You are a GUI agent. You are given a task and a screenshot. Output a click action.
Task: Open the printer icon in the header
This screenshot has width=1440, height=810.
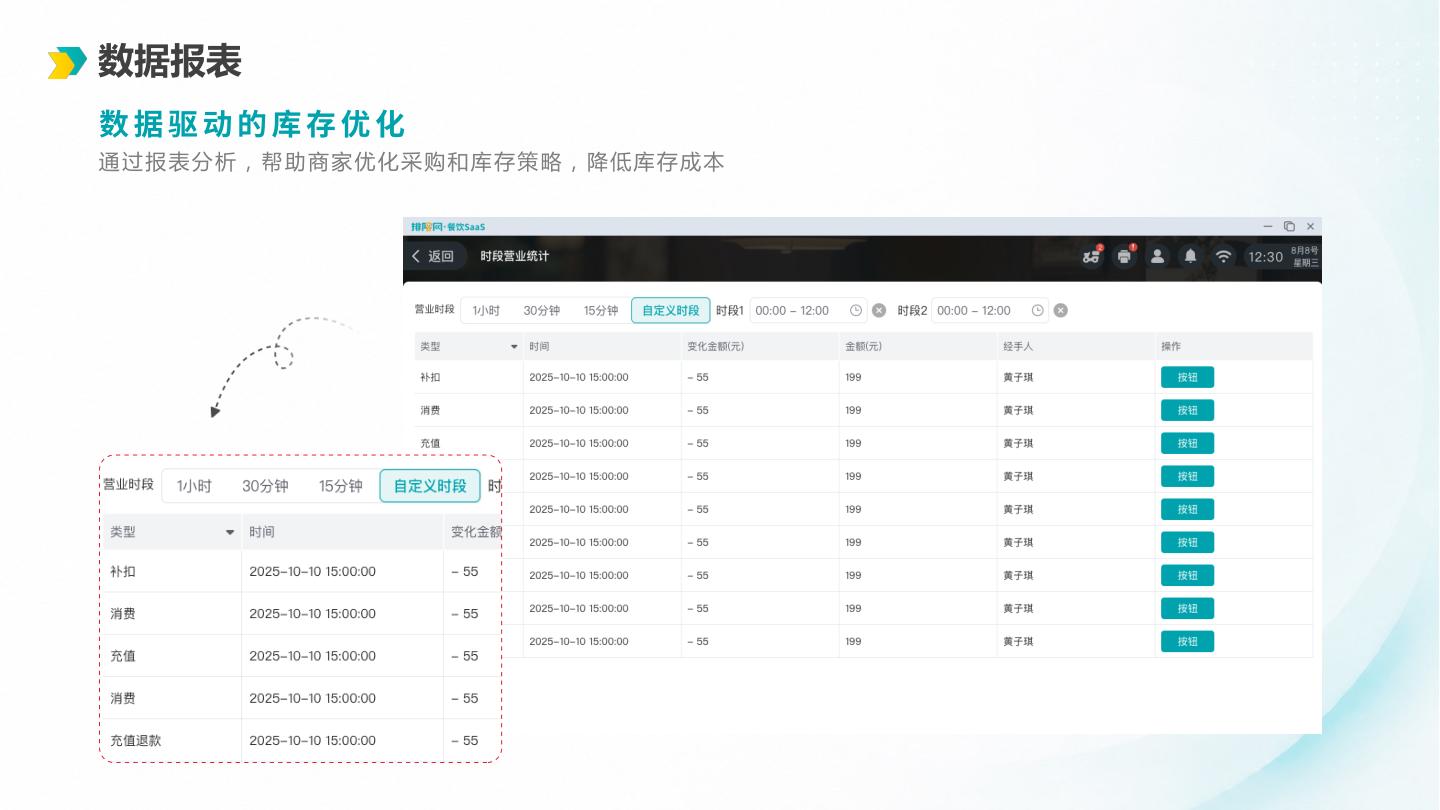(1124, 256)
